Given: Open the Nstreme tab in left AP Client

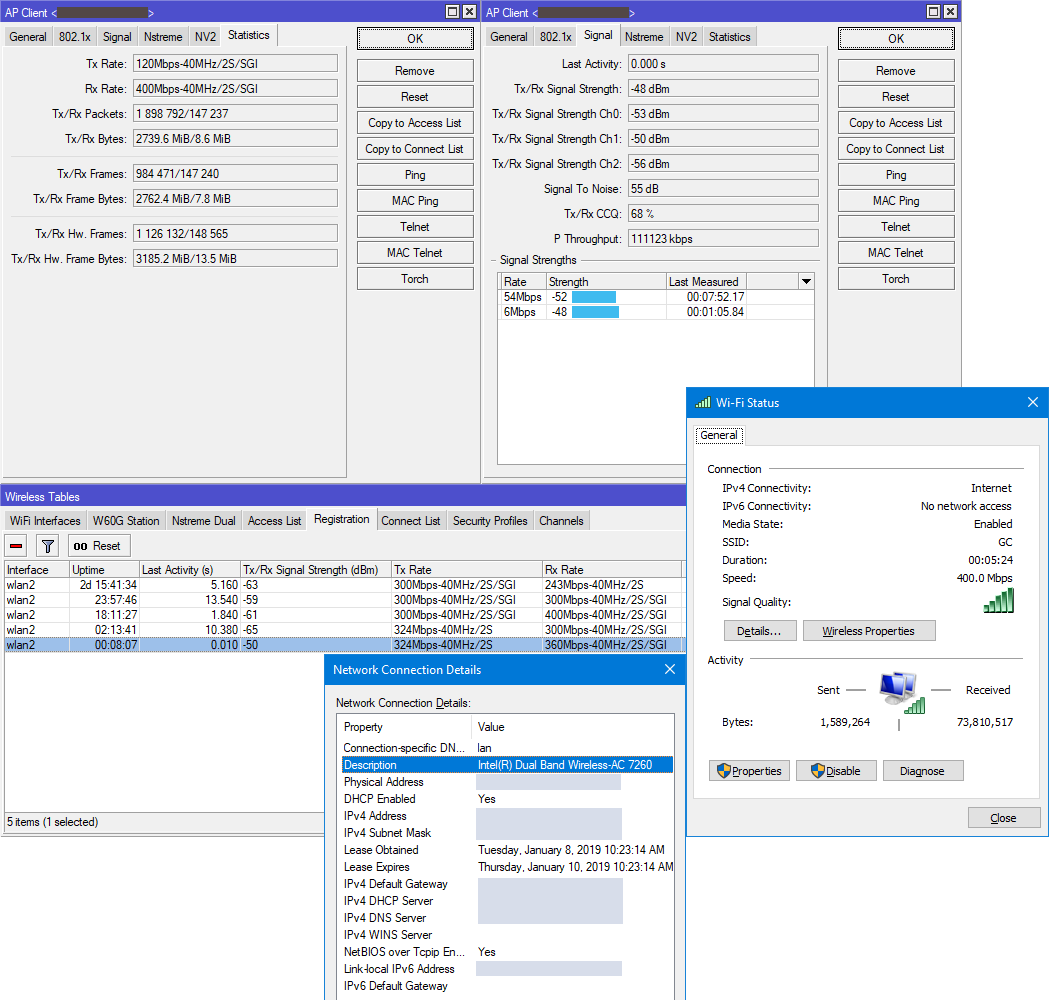Looking at the screenshot, I should pyautogui.click(x=163, y=37).
